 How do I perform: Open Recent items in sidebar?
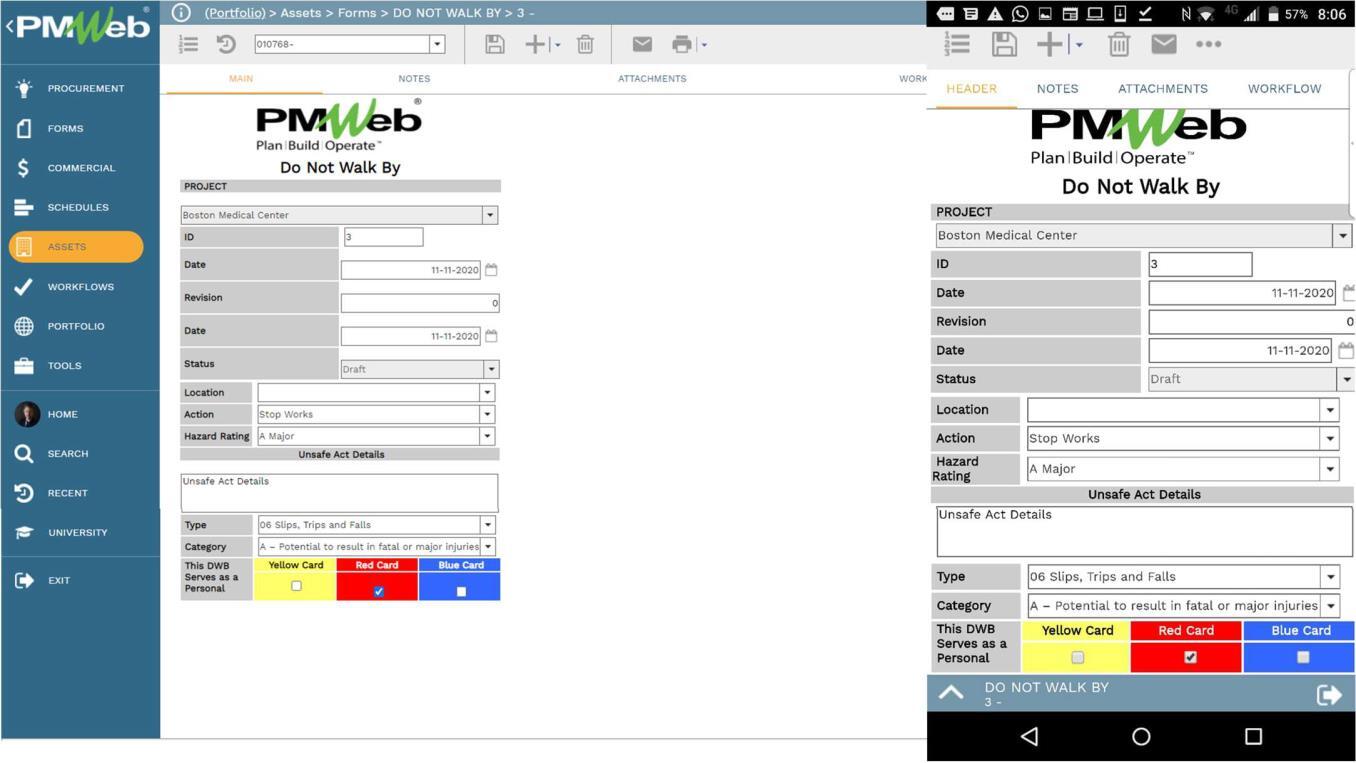click(x=52, y=493)
